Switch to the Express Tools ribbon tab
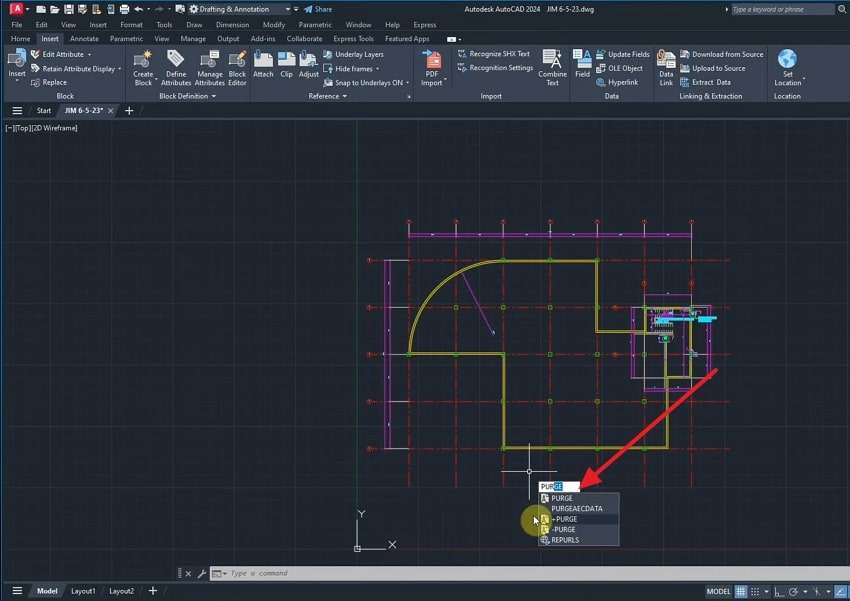 pos(353,38)
